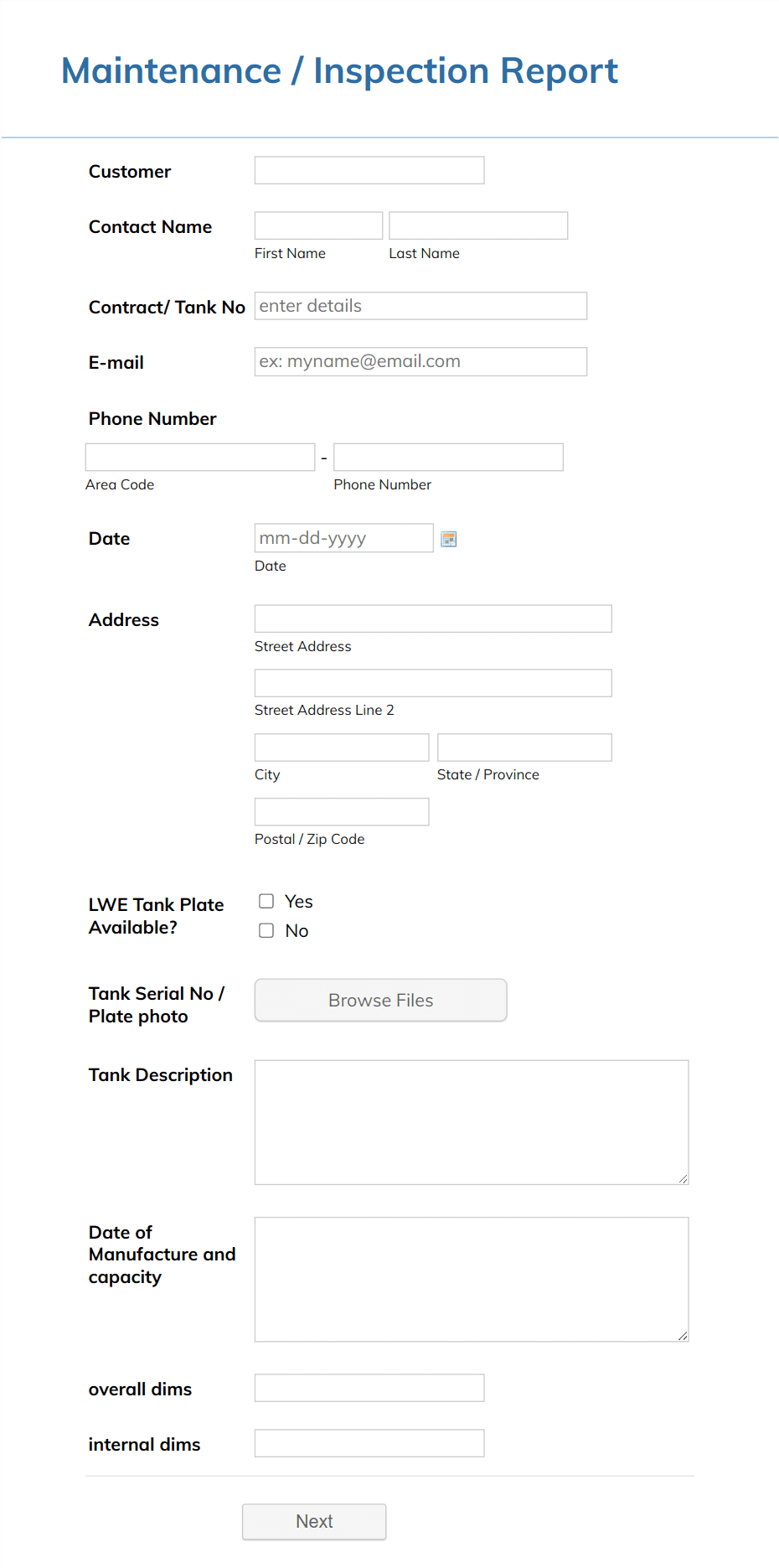
Task: Focus the State / Province field
Action: click(524, 747)
